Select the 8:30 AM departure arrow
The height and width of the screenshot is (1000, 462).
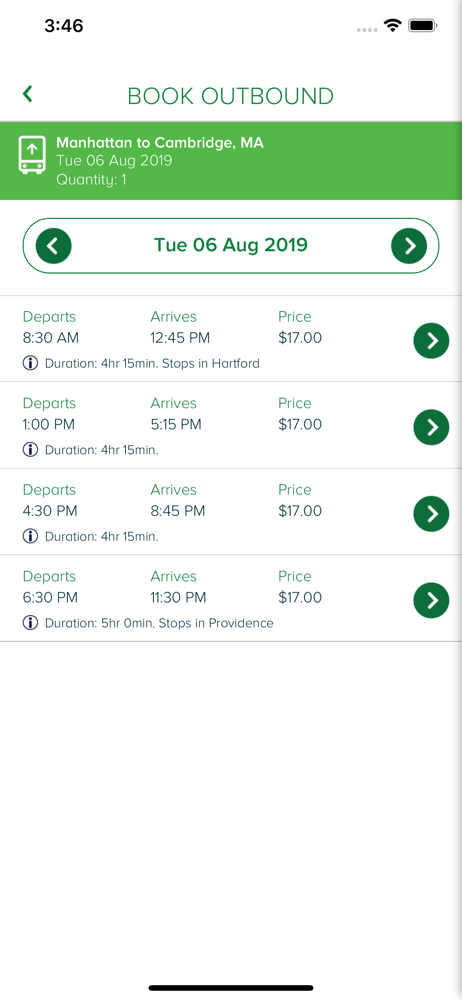pyautogui.click(x=431, y=341)
